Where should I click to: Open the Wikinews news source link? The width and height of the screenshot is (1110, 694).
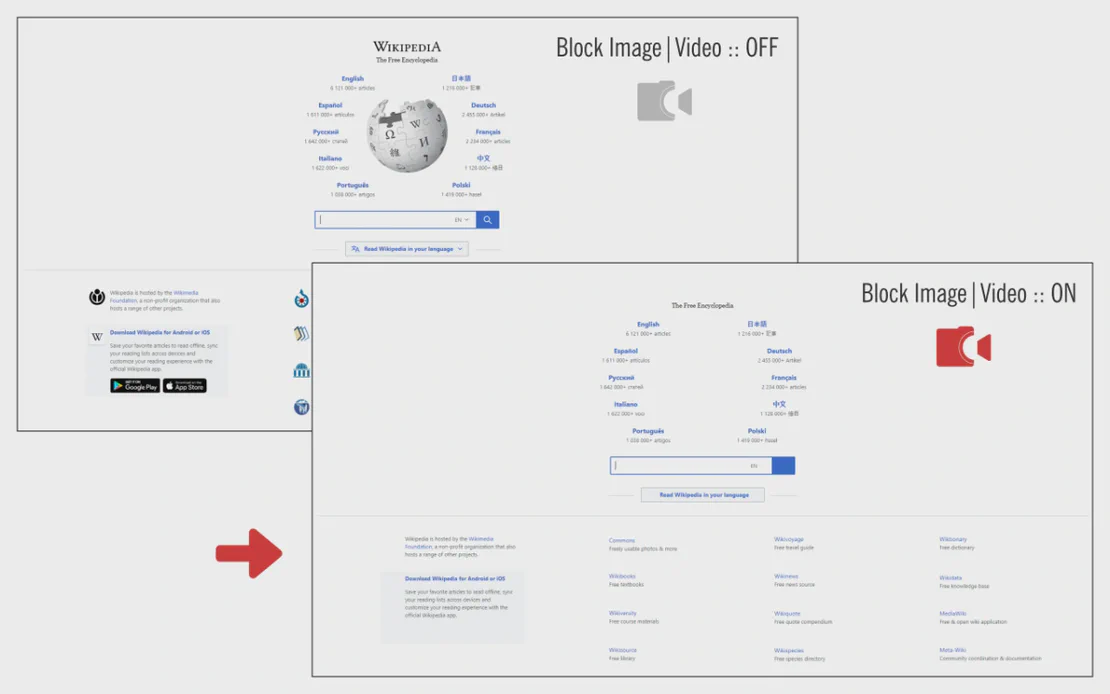coord(786,576)
